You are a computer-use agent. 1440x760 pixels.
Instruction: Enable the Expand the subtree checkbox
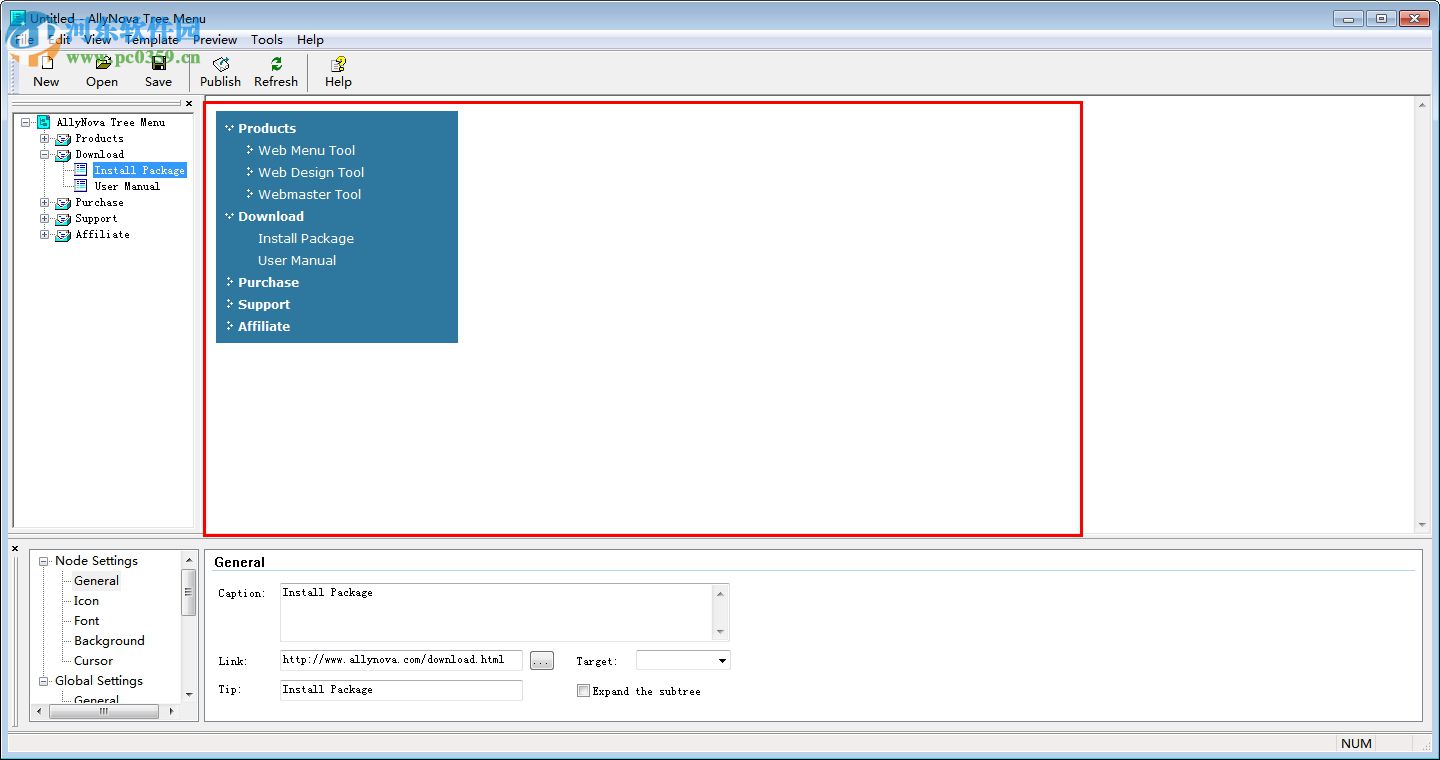583,690
